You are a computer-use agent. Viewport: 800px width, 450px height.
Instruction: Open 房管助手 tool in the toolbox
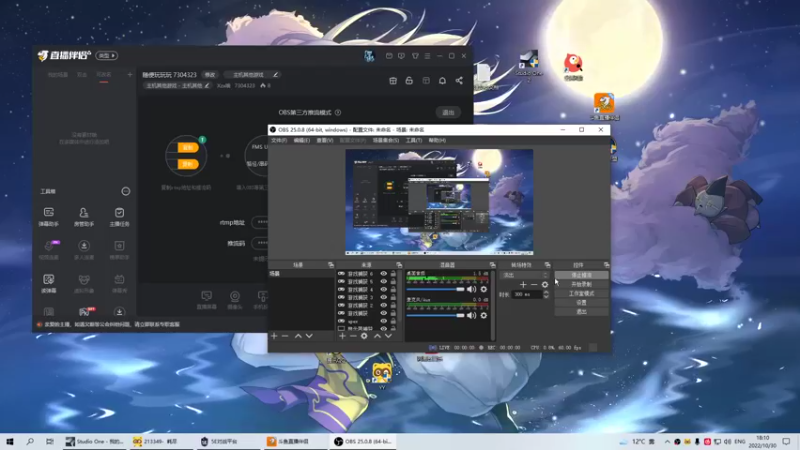[x=84, y=216]
